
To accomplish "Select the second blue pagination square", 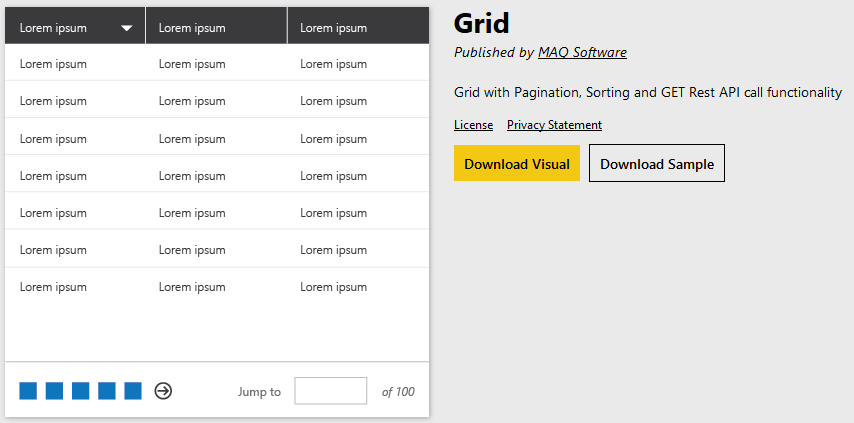I will click(x=54, y=391).
